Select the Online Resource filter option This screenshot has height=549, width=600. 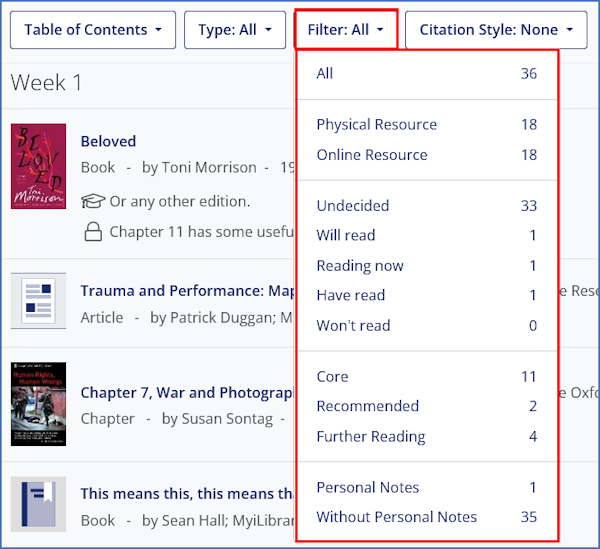click(x=371, y=155)
